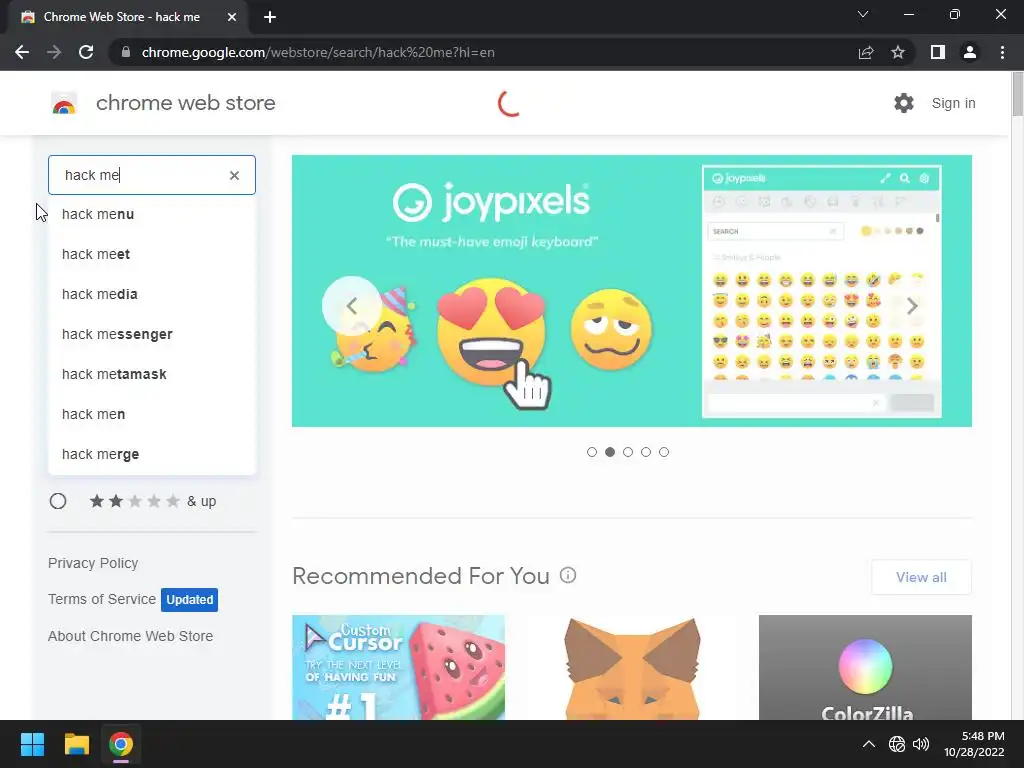Image resolution: width=1024 pixels, height=768 pixels.
Task: Select suggestion hack metamask
Action: pos(152,374)
